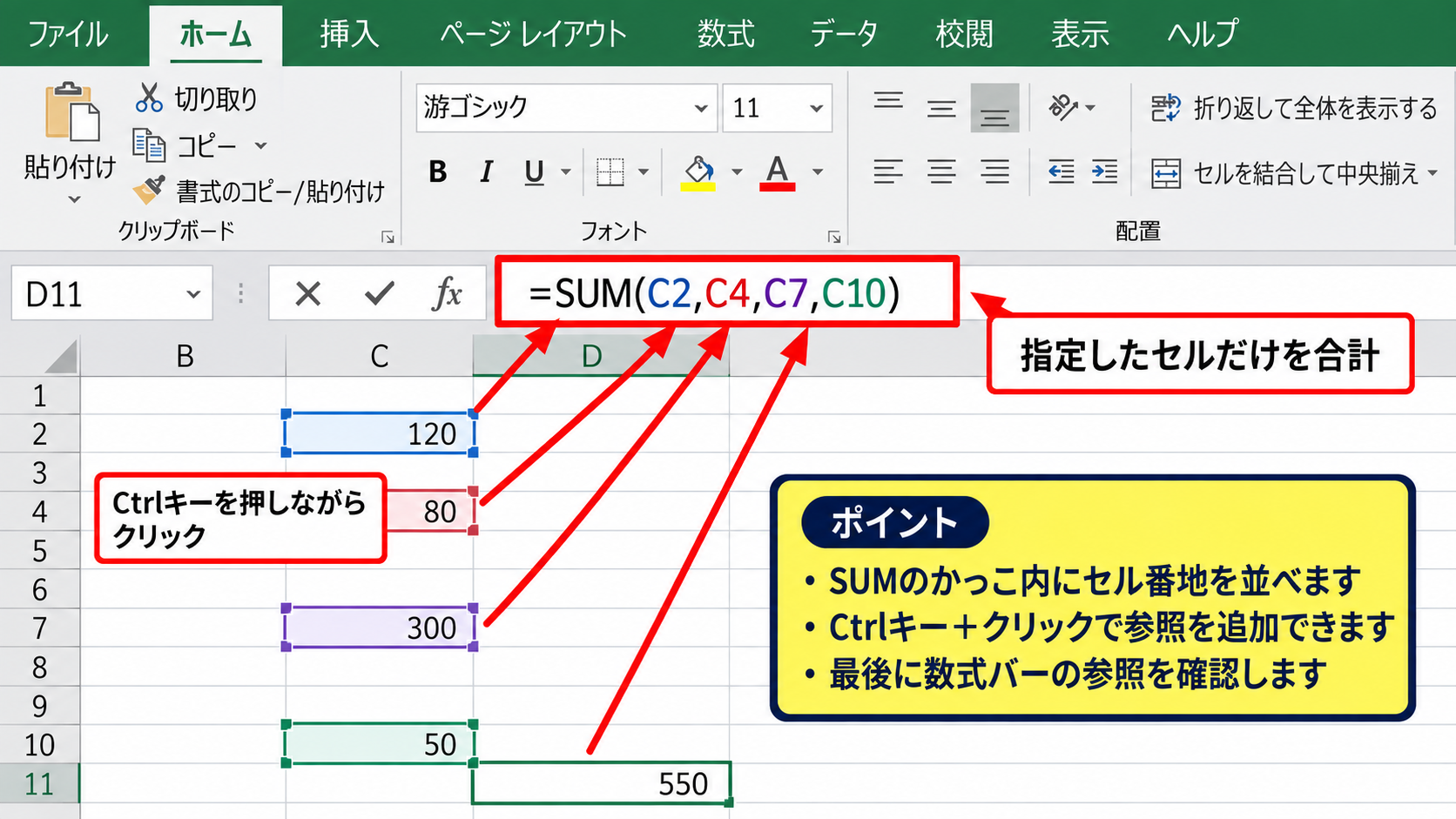Click the Center align icon
The height and width of the screenshot is (819, 1456).
pos(941,171)
